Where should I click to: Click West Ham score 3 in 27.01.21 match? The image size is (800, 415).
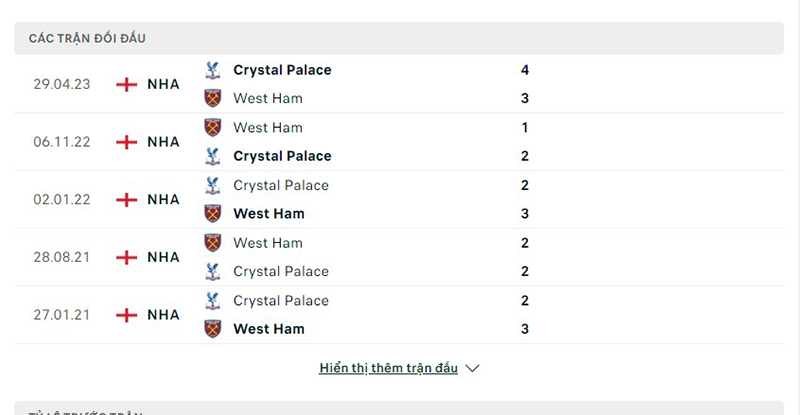pos(525,329)
